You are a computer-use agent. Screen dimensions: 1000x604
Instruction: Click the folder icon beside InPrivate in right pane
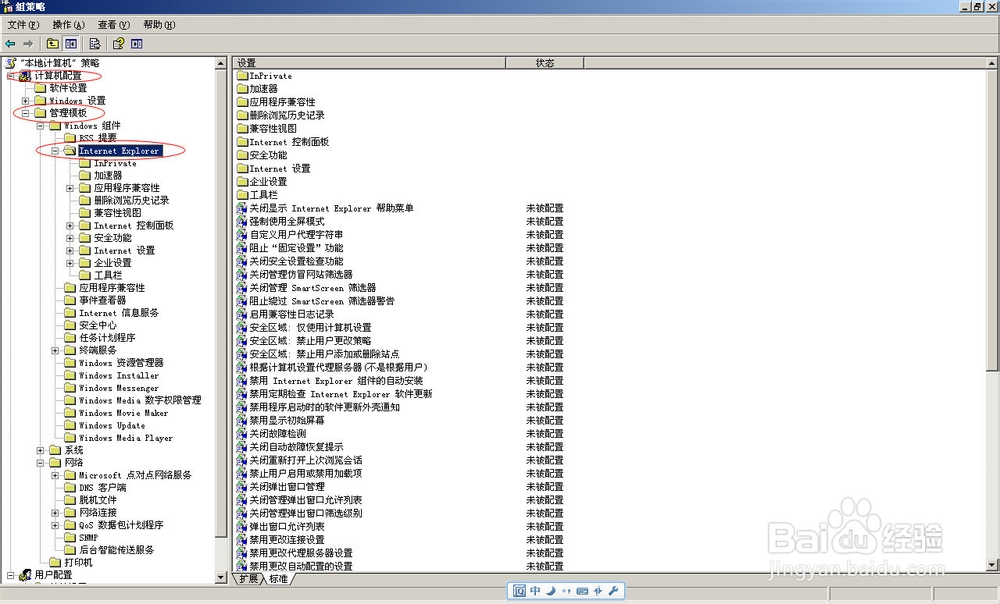(242, 75)
